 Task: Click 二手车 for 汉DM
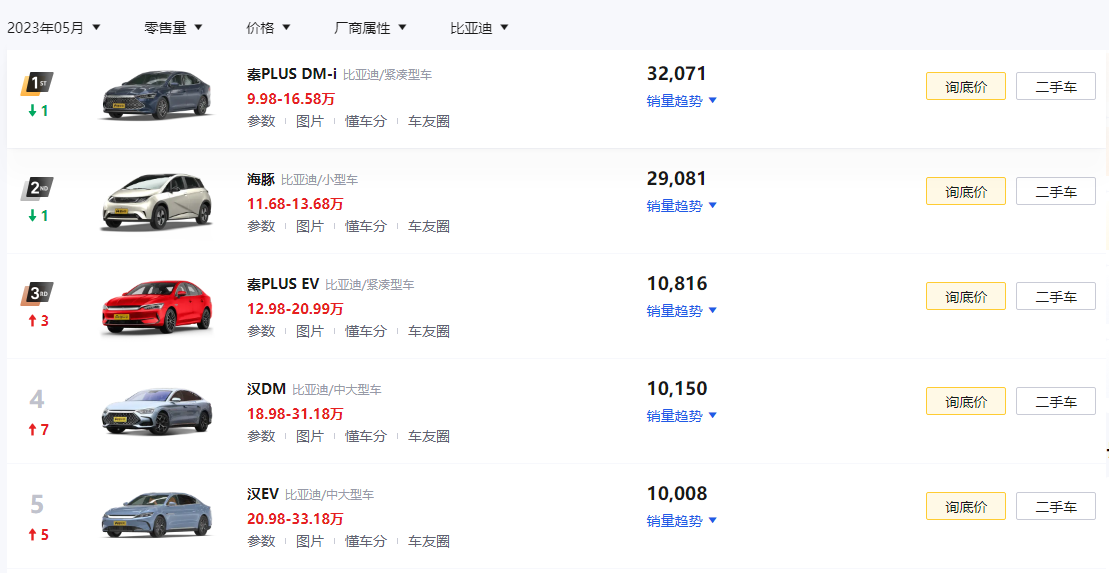click(x=1056, y=401)
